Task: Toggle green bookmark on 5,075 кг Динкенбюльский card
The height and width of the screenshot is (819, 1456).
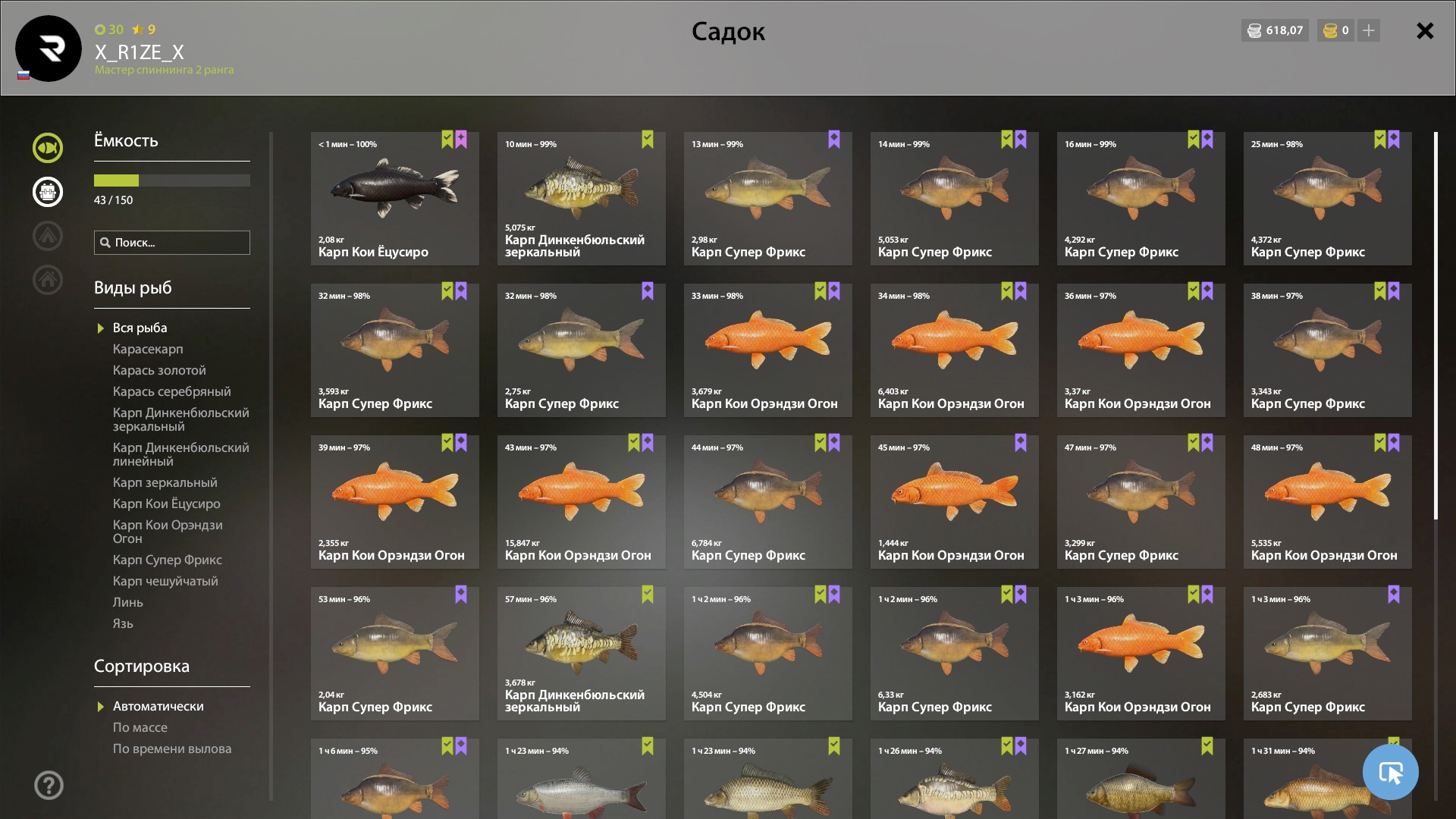Action: 648,140
